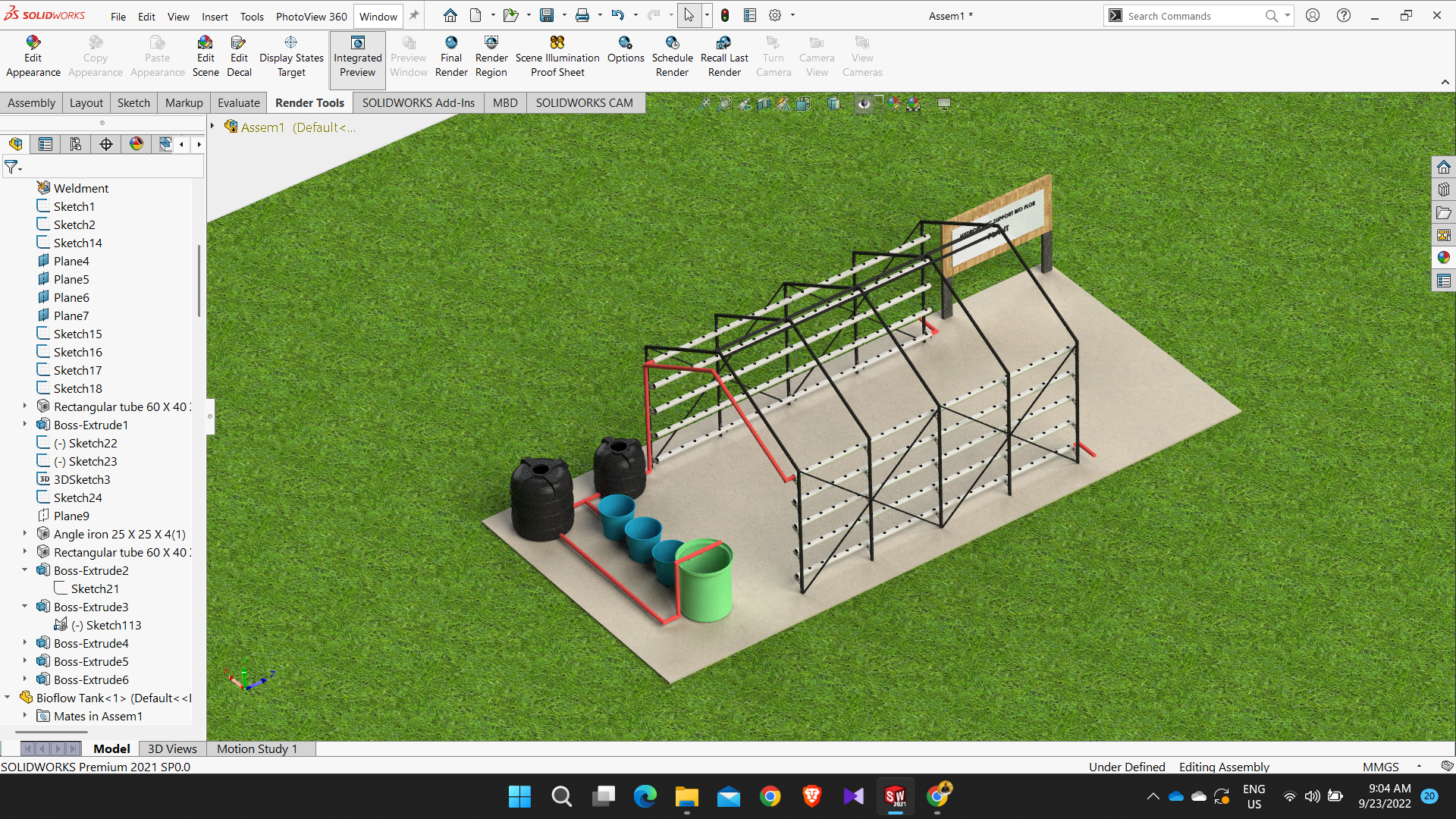Open the Motion Study 1 tab

(x=256, y=748)
